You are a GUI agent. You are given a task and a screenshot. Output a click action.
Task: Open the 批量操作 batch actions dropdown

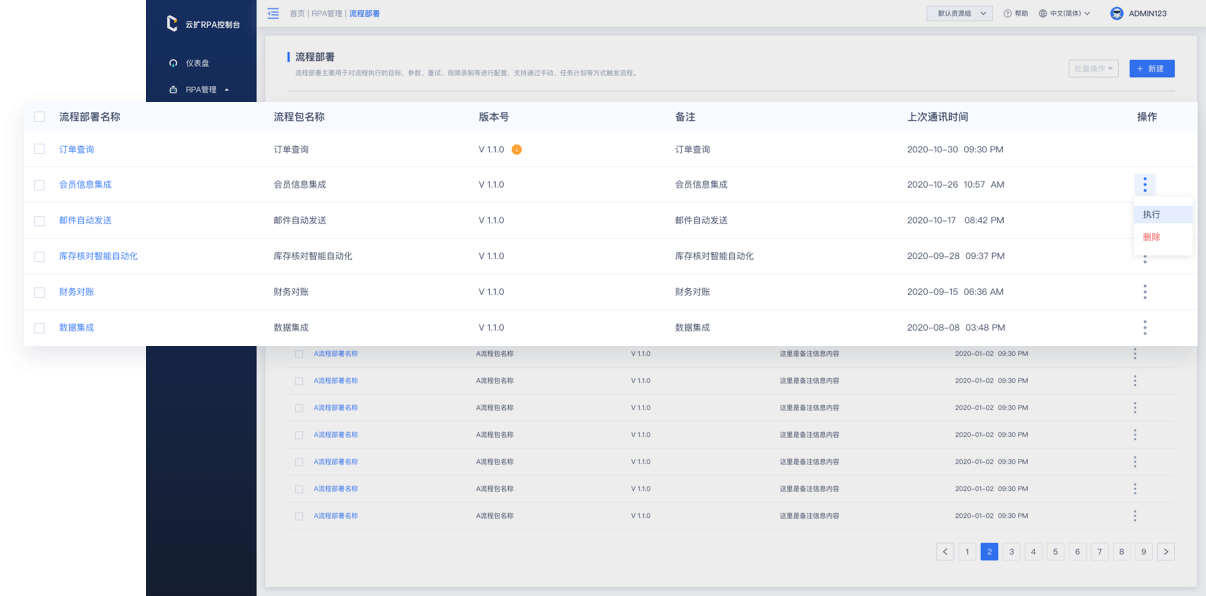pyautogui.click(x=1093, y=69)
